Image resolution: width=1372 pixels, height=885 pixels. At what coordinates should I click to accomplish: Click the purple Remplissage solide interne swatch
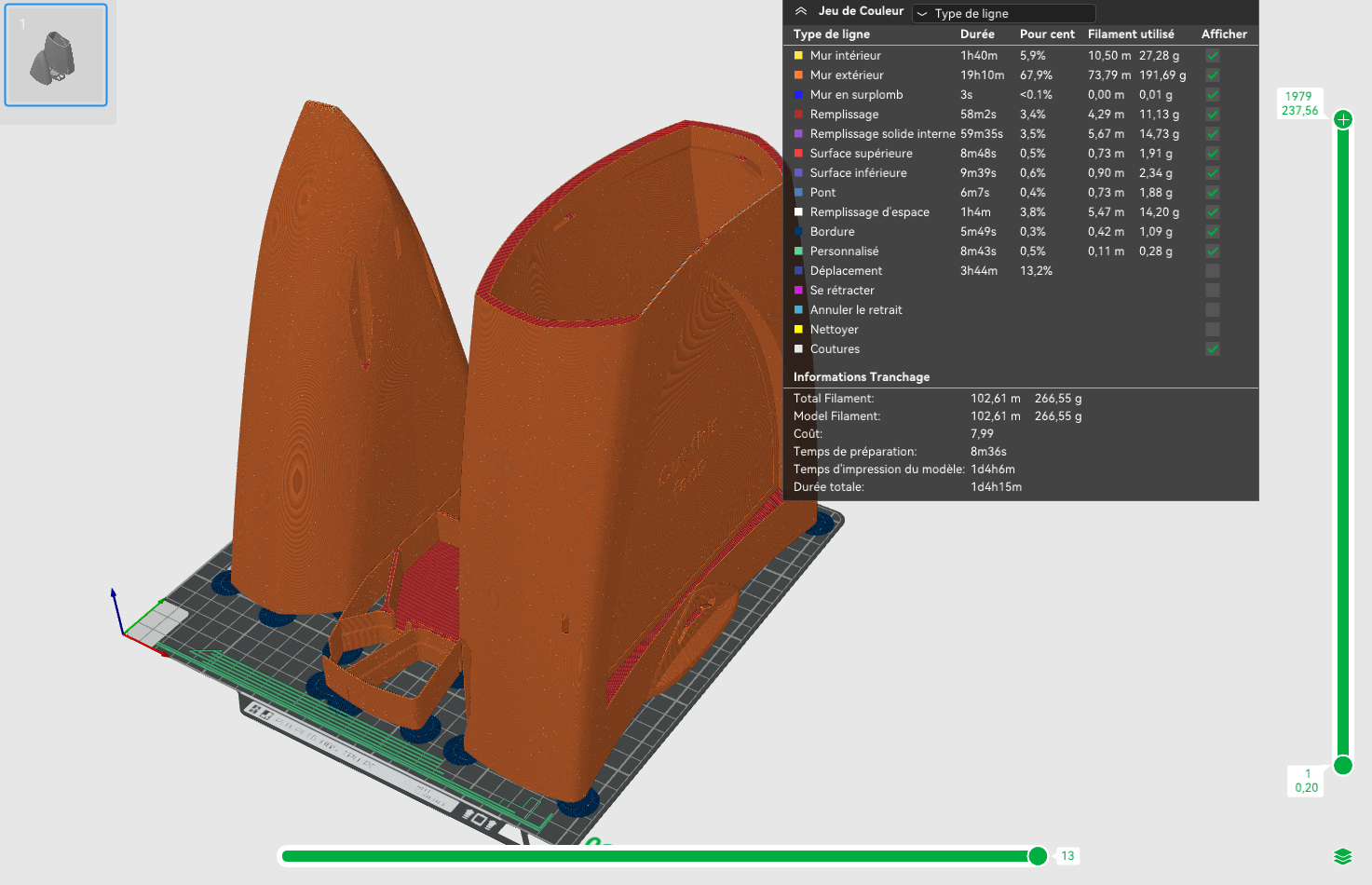pyautogui.click(x=798, y=134)
